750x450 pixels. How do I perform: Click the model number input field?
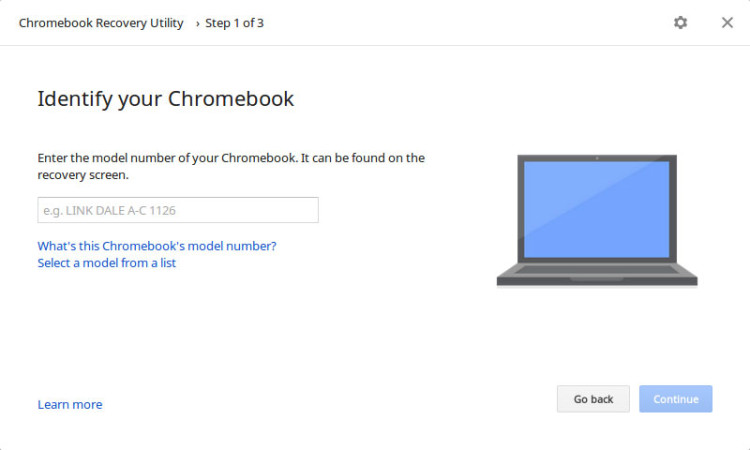(x=178, y=210)
